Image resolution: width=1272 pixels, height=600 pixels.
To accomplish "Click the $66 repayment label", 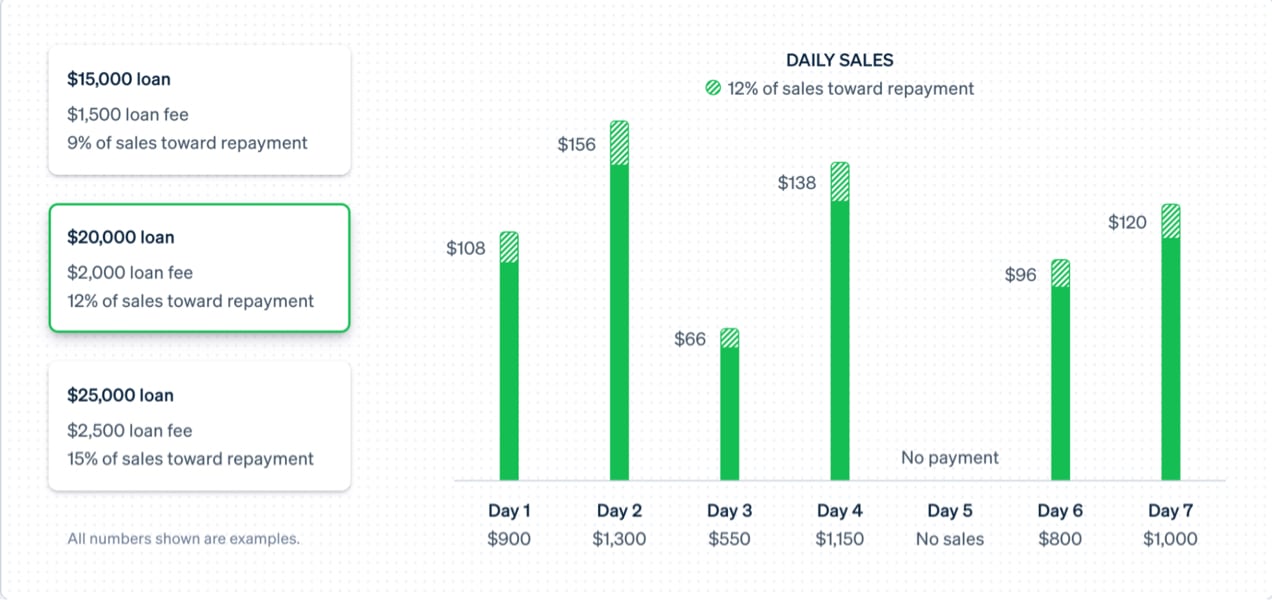I will [x=690, y=339].
